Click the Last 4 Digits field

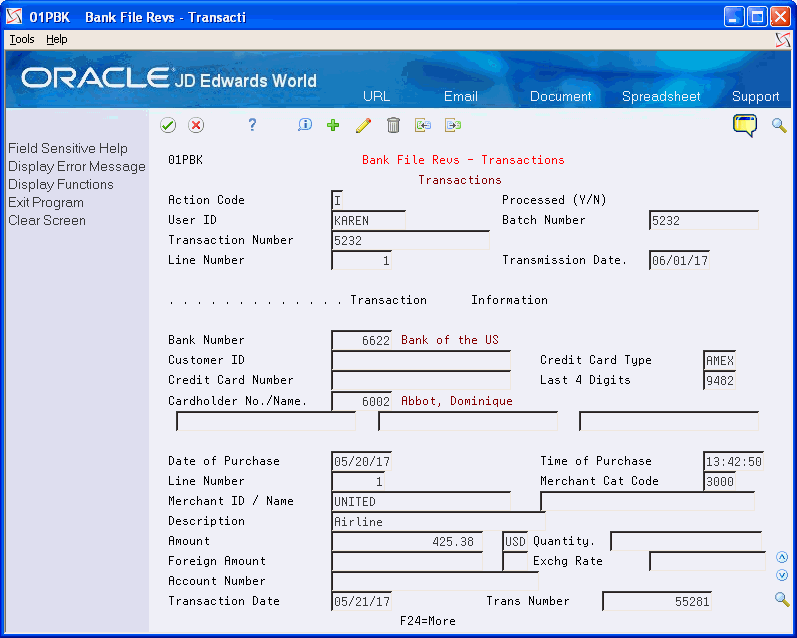pyautogui.click(x=719, y=380)
